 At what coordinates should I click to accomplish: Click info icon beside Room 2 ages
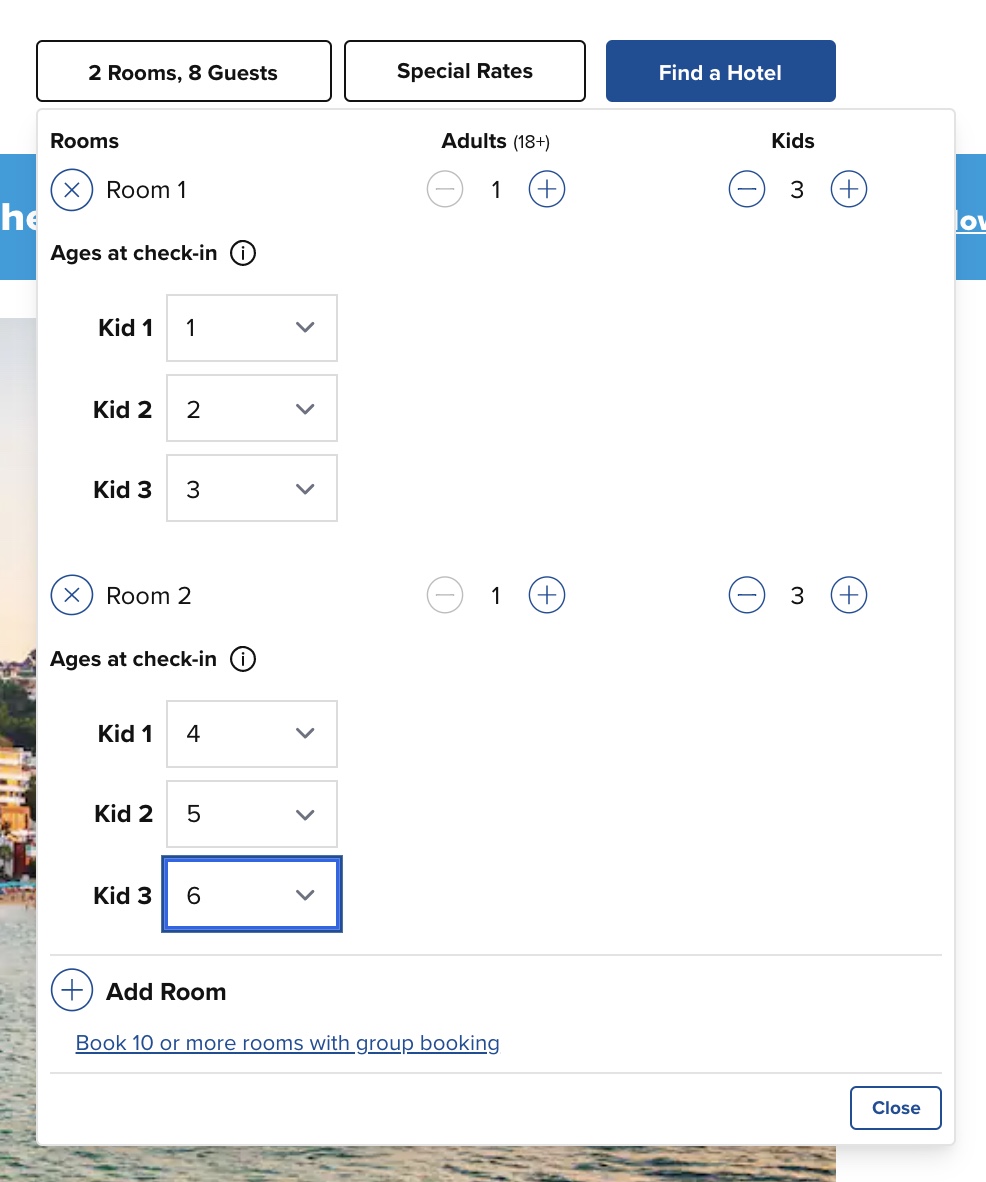point(243,659)
